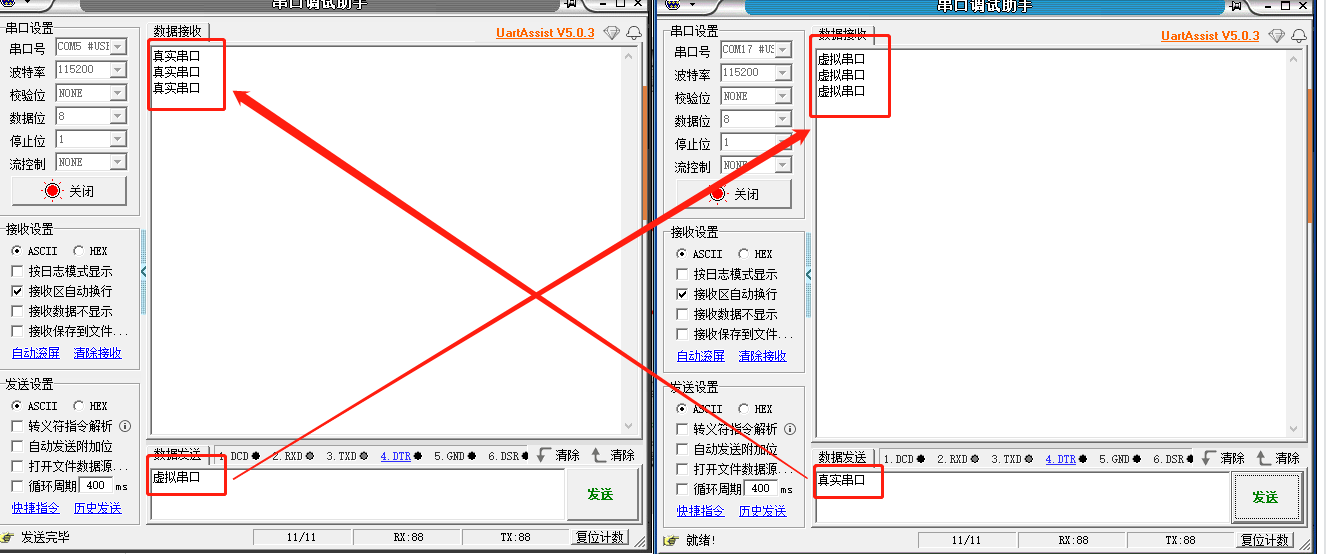This screenshot has width=1326, height=554.
Task: Toggle 循环周期 checkbox in the left window
Action: click(17, 486)
